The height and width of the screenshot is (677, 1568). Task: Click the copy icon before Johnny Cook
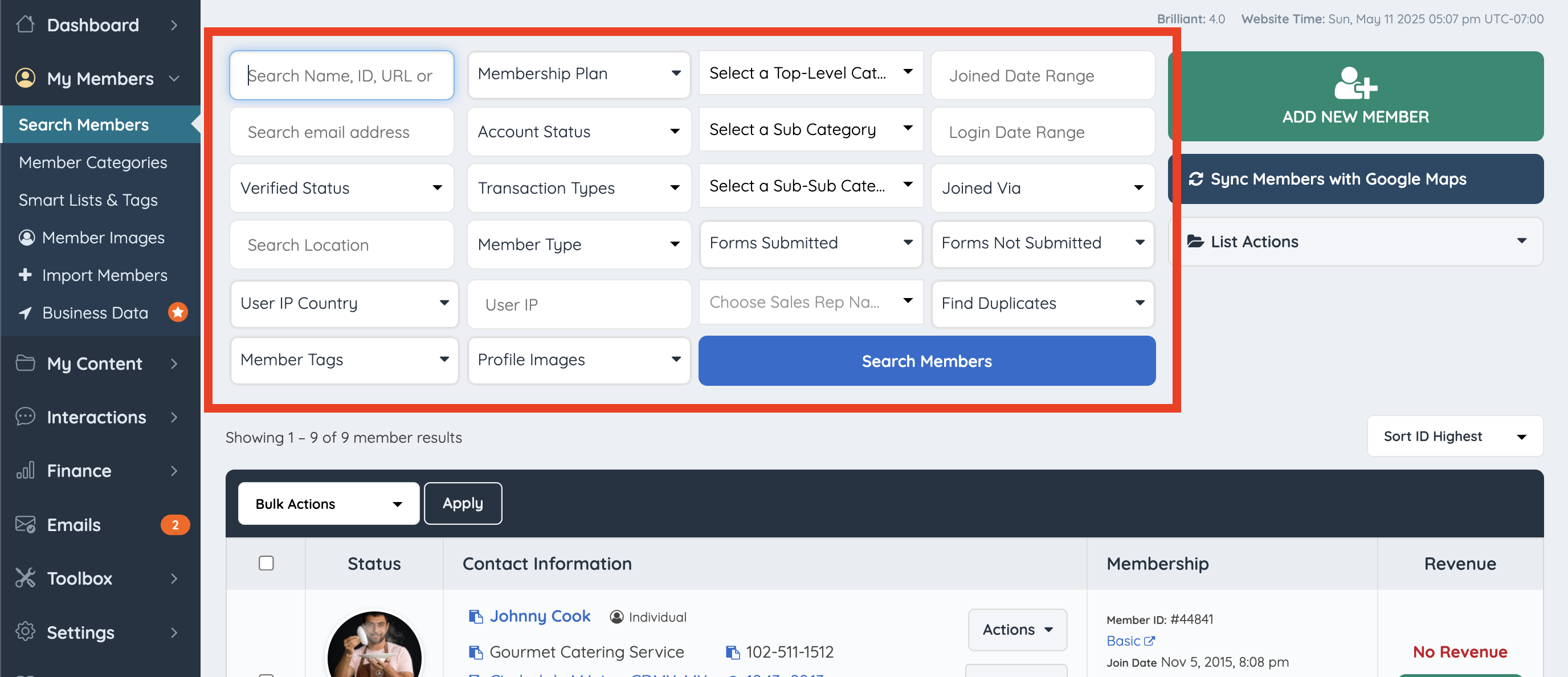475,616
